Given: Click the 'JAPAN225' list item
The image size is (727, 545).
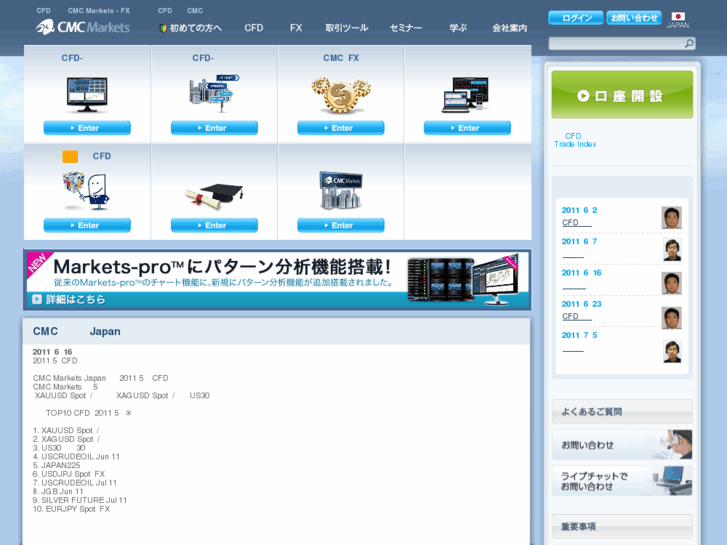Looking at the screenshot, I should pos(56,465).
